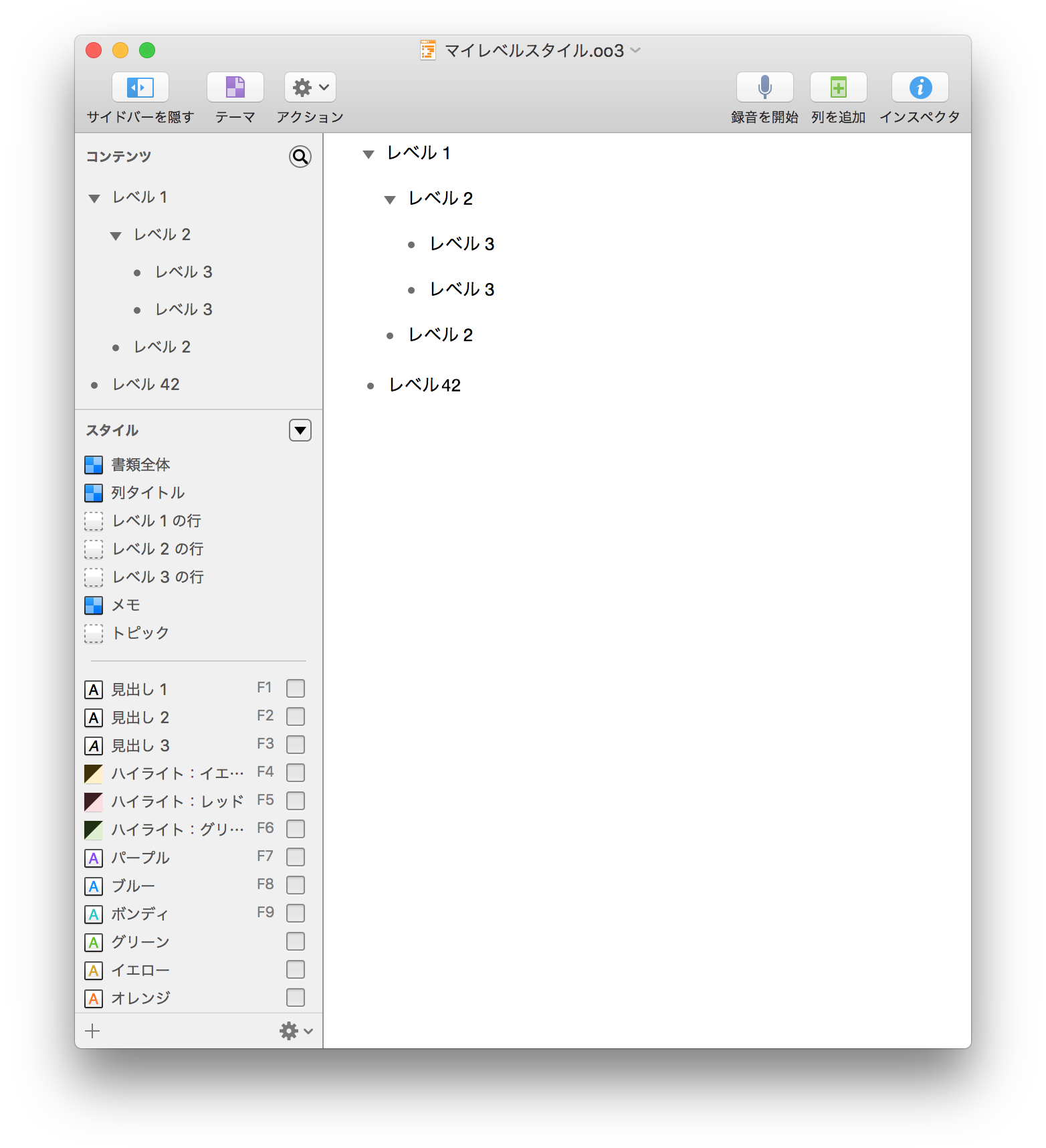Click the レベル 1 の行 empty style icon
This screenshot has height=1148, width=1046.
[x=94, y=521]
